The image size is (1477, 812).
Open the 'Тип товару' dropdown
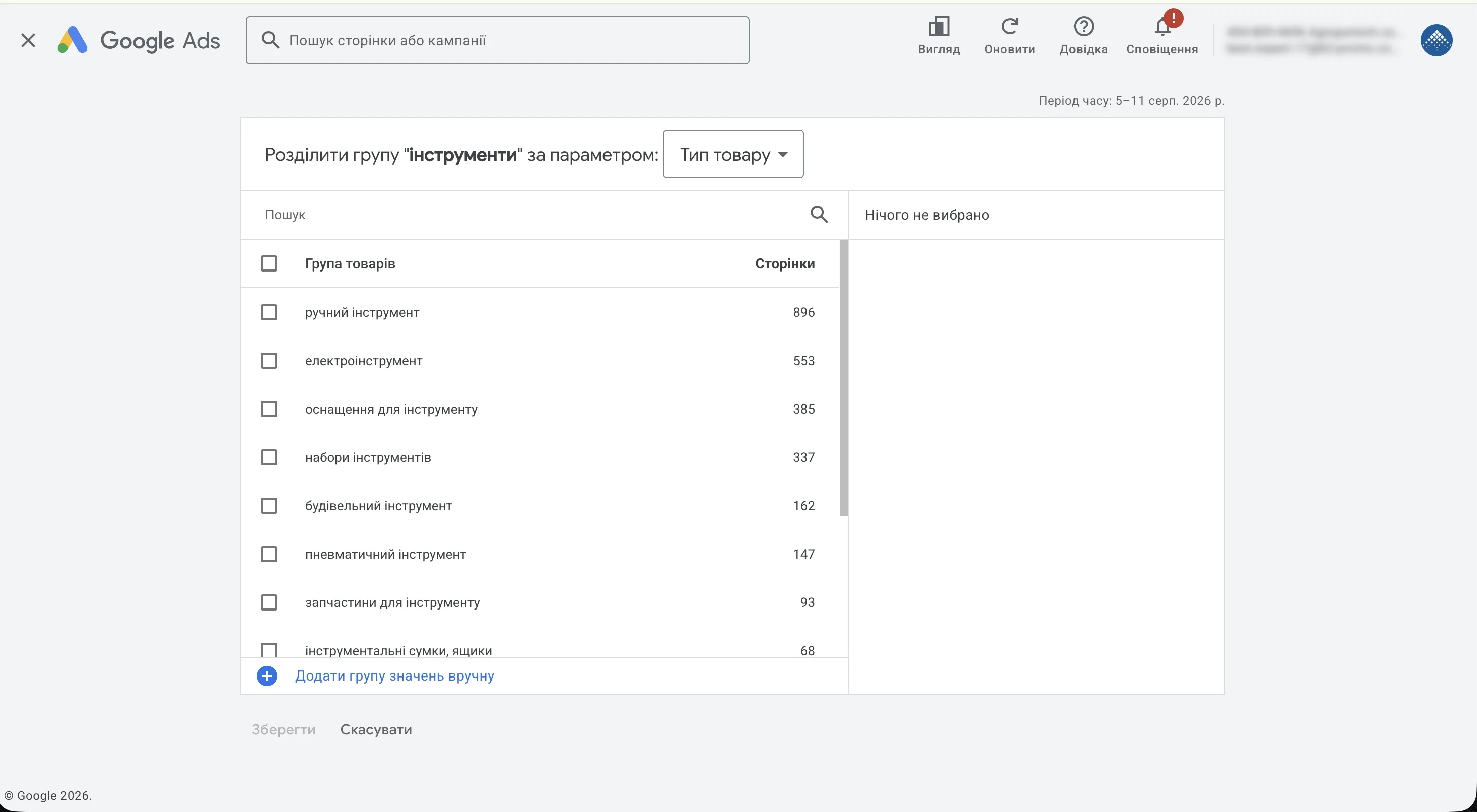733,154
